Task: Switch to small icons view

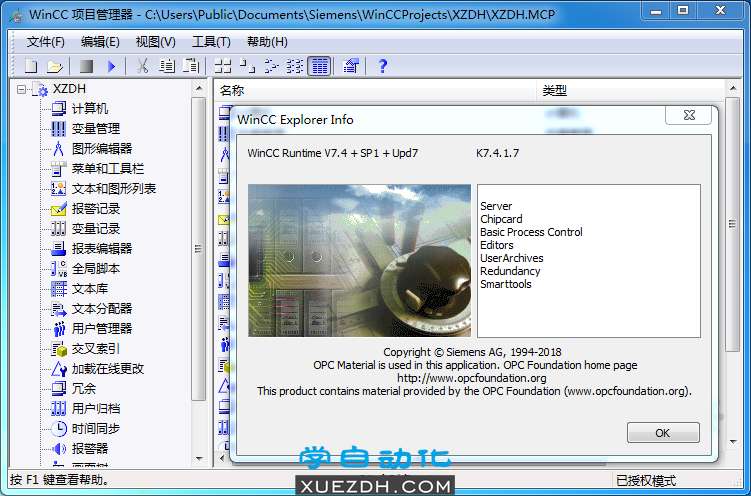Action: tap(247, 66)
